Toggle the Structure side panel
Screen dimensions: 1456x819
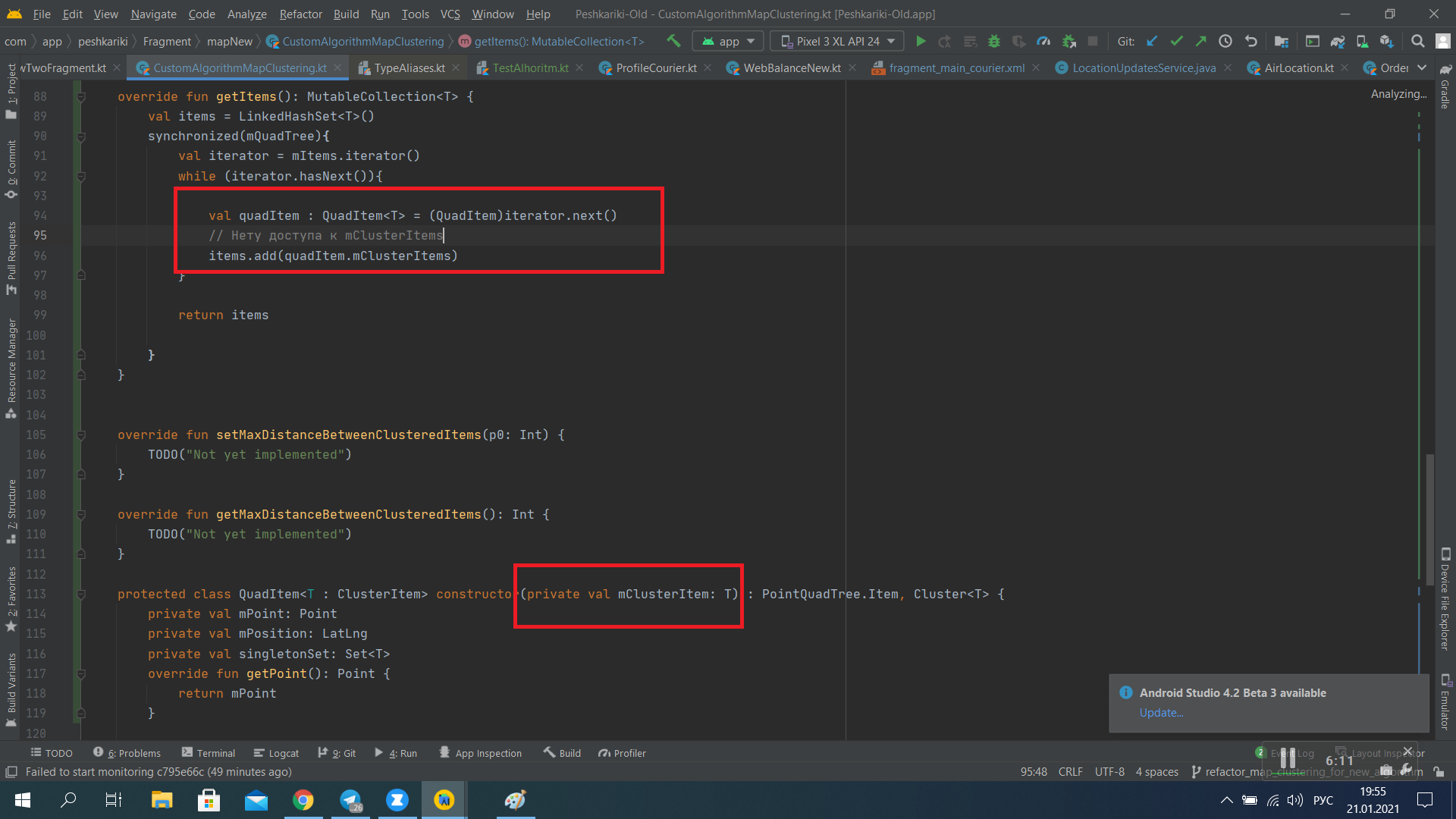[x=11, y=511]
